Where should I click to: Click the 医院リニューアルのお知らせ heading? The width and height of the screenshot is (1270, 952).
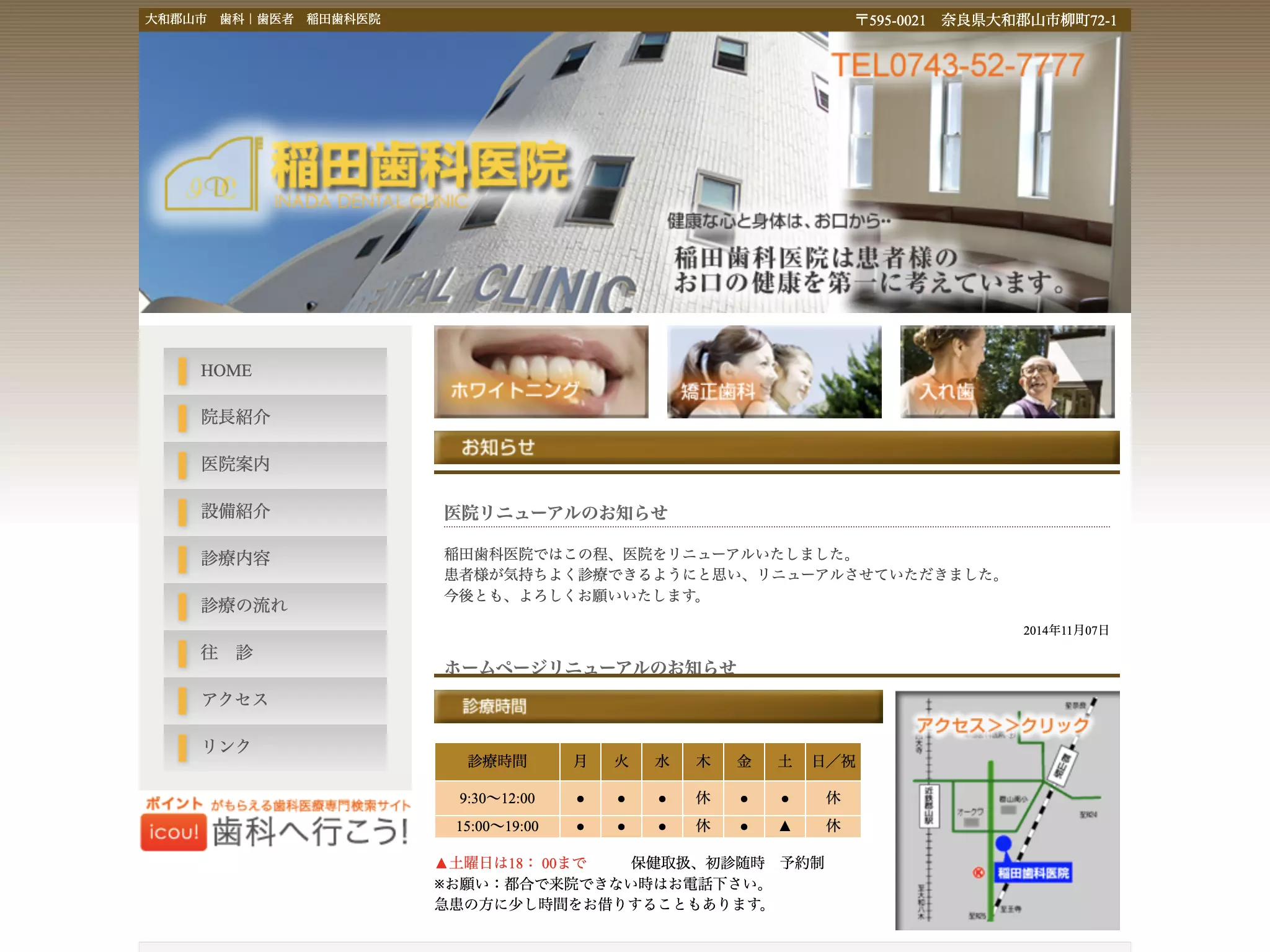tap(556, 513)
